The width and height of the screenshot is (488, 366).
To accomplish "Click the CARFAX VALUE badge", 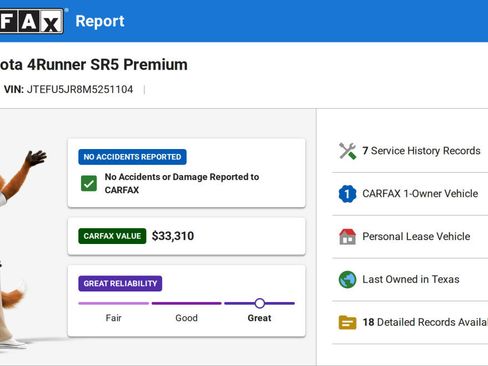I will tap(112, 236).
